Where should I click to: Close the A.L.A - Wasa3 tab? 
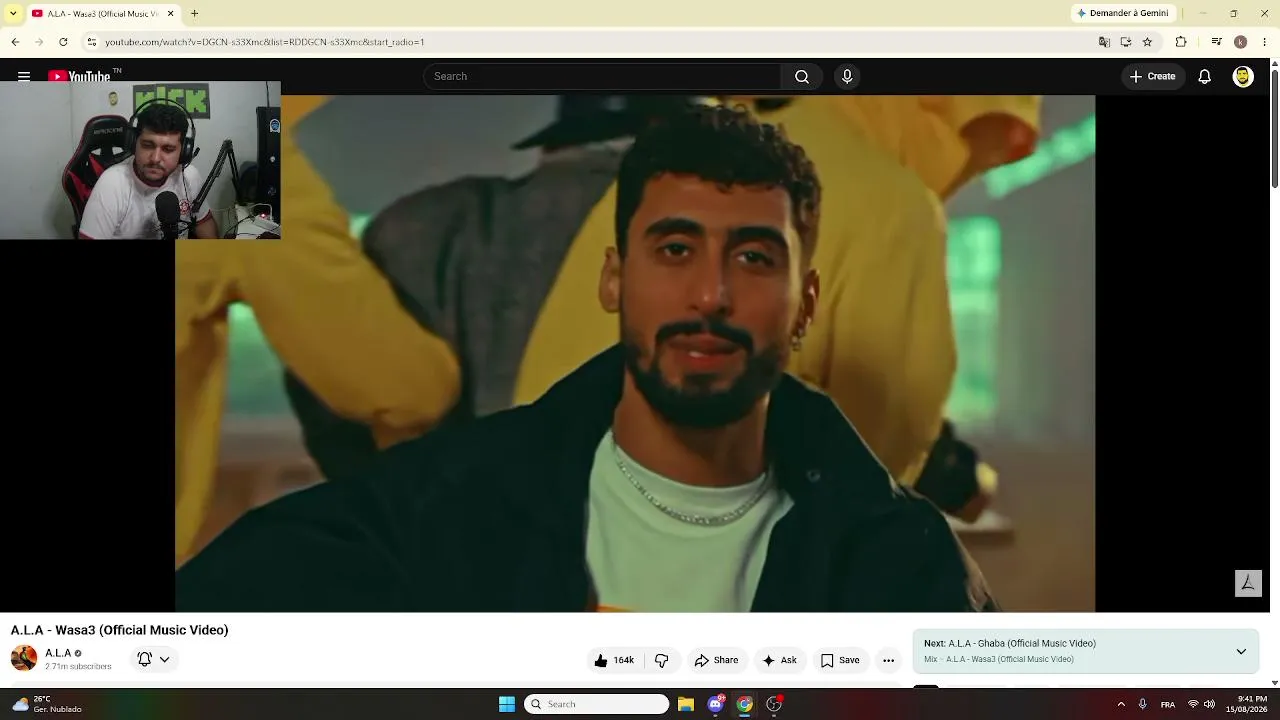[x=170, y=14]
